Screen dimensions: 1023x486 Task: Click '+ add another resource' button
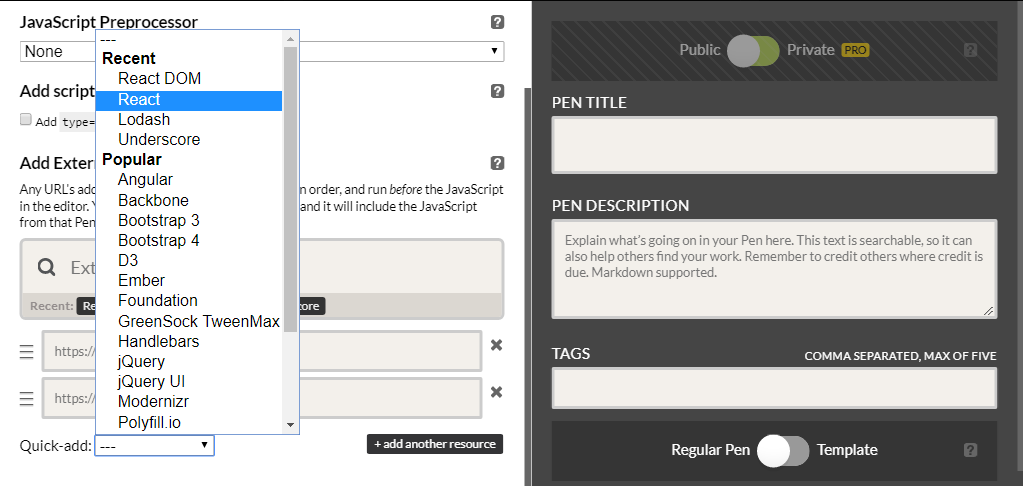pyautogui.click(x=434, y=444)
